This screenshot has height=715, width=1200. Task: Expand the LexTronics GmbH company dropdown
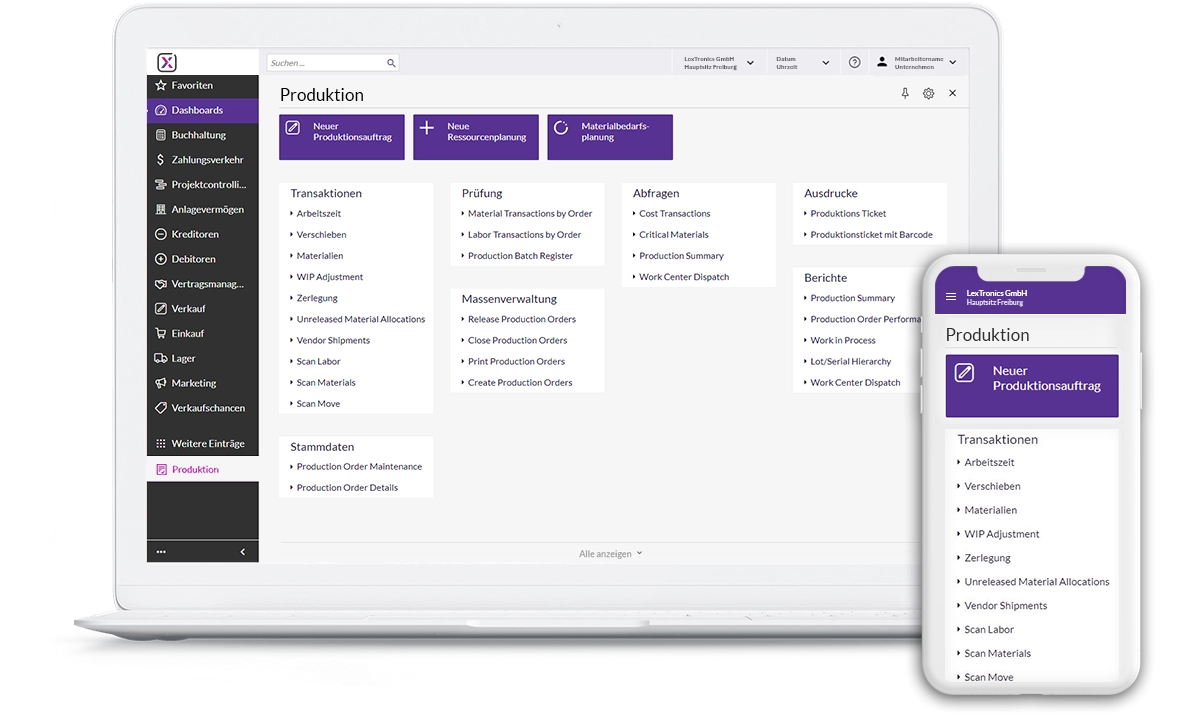pos(750,63)
